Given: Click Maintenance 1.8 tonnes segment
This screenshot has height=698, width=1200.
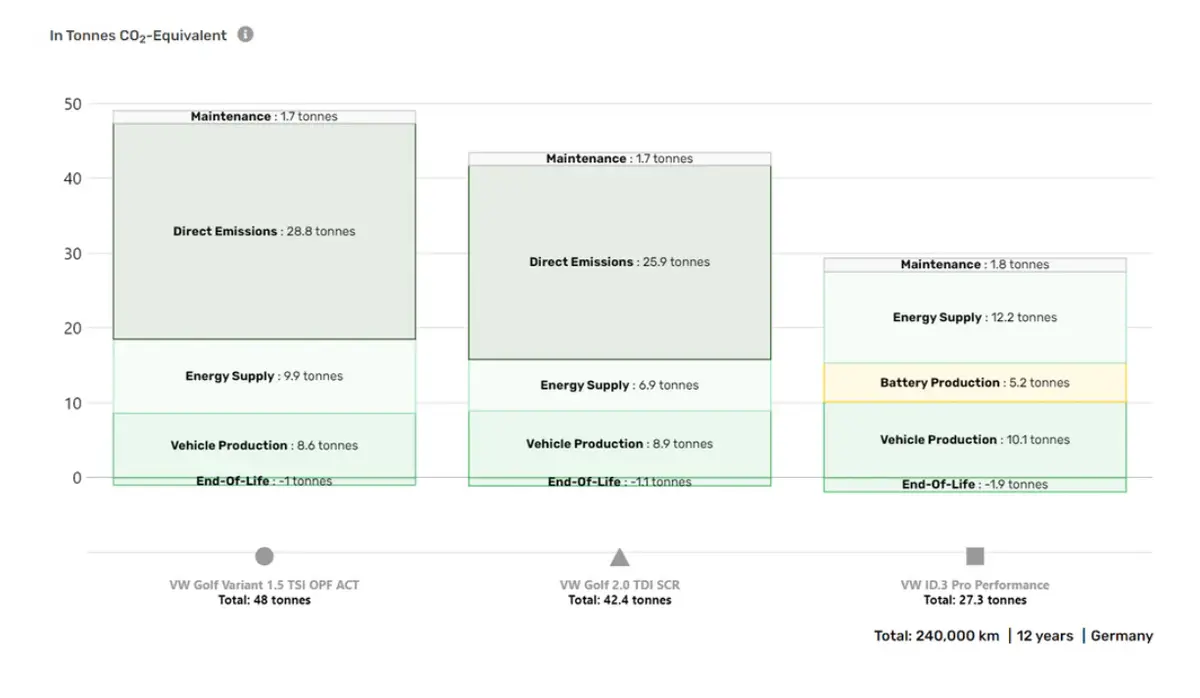Looking at the screenshot, I should pos(975,265).
